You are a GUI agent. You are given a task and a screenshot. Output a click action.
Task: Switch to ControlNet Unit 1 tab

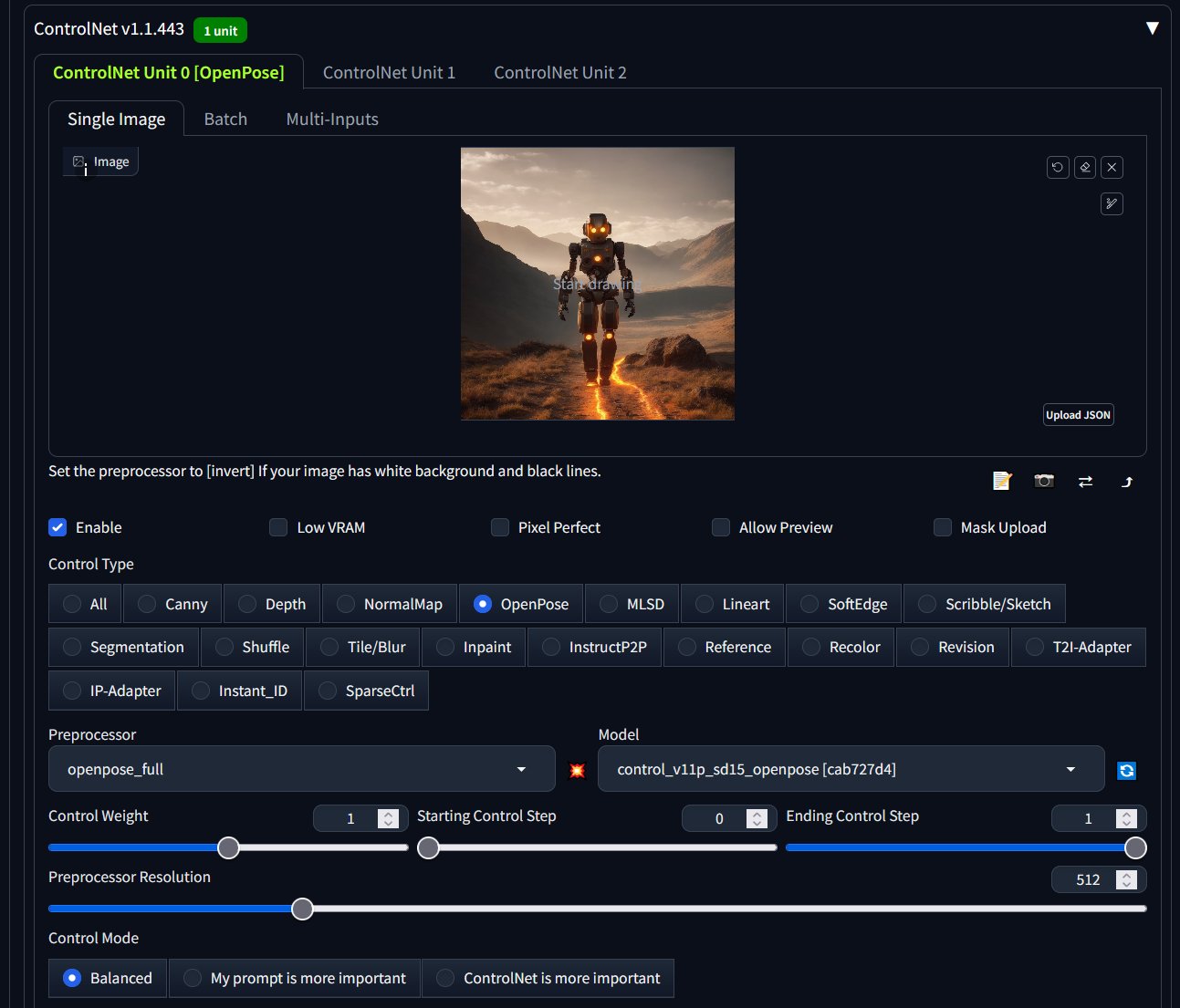(x=389, y=72)
